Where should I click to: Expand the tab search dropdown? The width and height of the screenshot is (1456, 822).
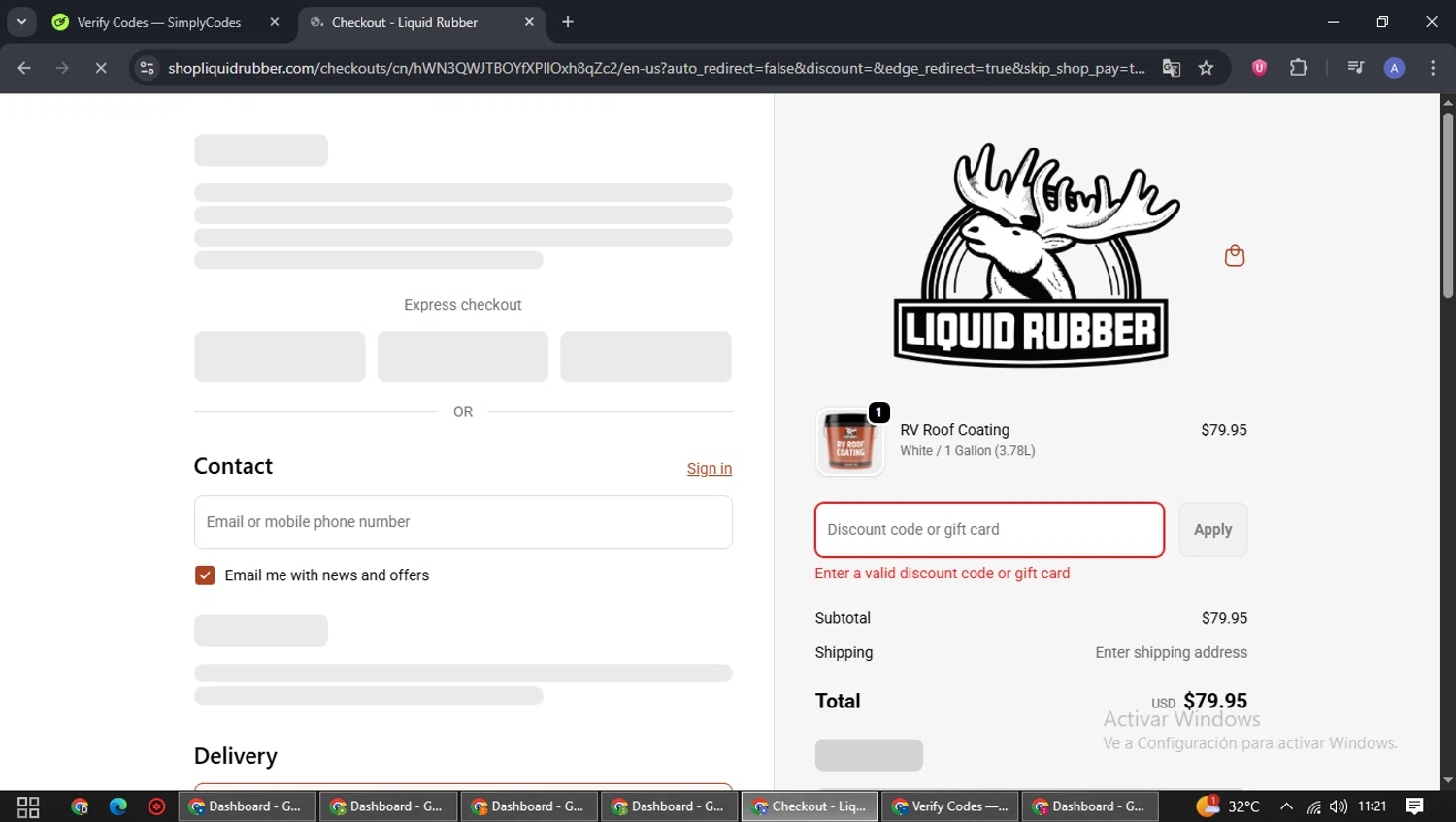[21, 22]
